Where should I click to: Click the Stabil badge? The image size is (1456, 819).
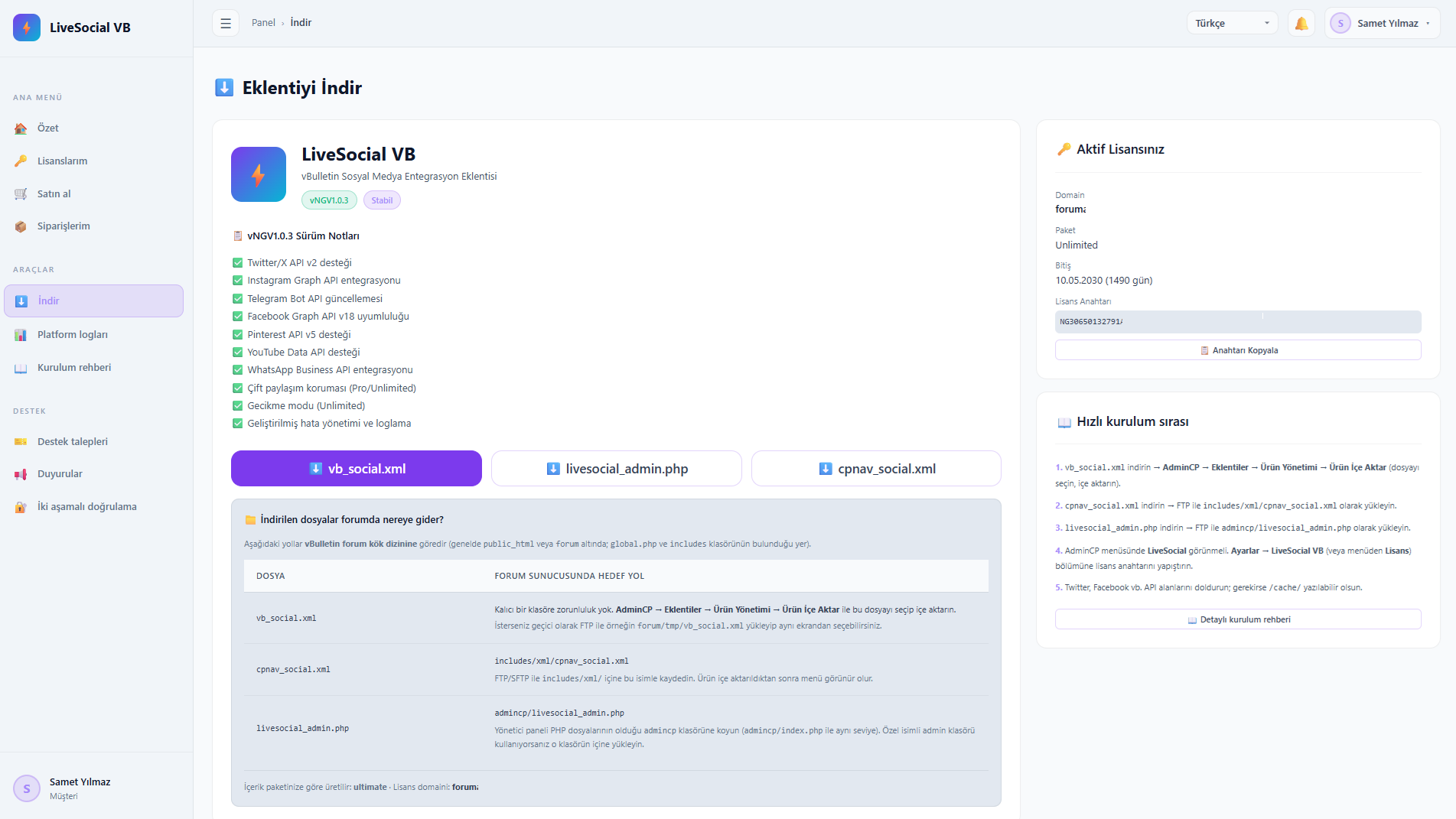[382, 200]
